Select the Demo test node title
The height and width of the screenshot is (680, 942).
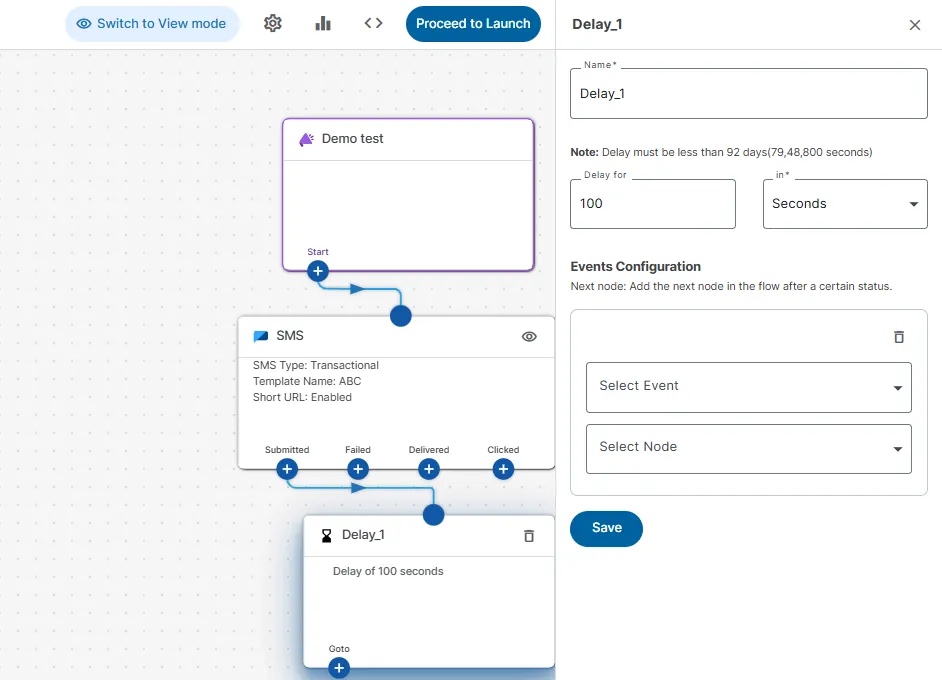(x=352, y=139)
